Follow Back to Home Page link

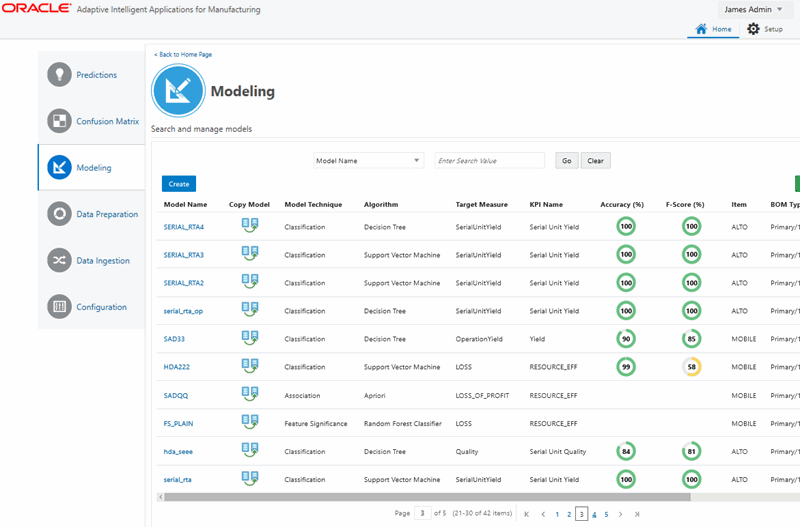tap(183, 54)
